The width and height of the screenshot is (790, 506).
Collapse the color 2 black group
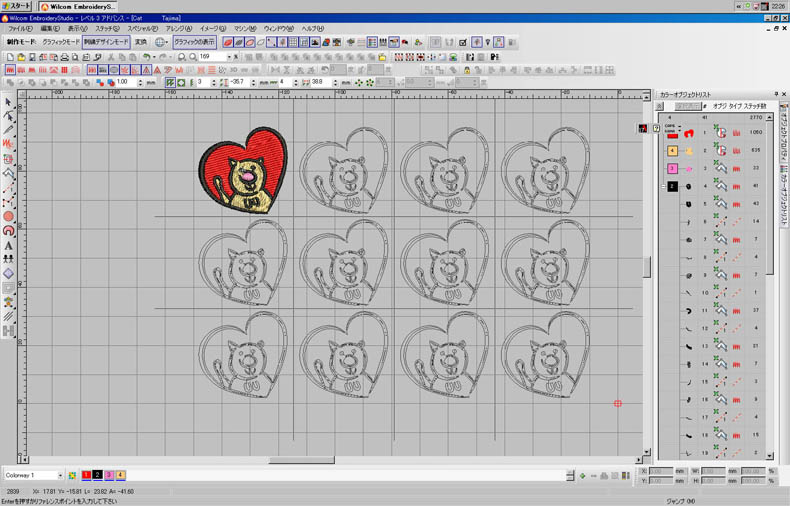(663, 186)
